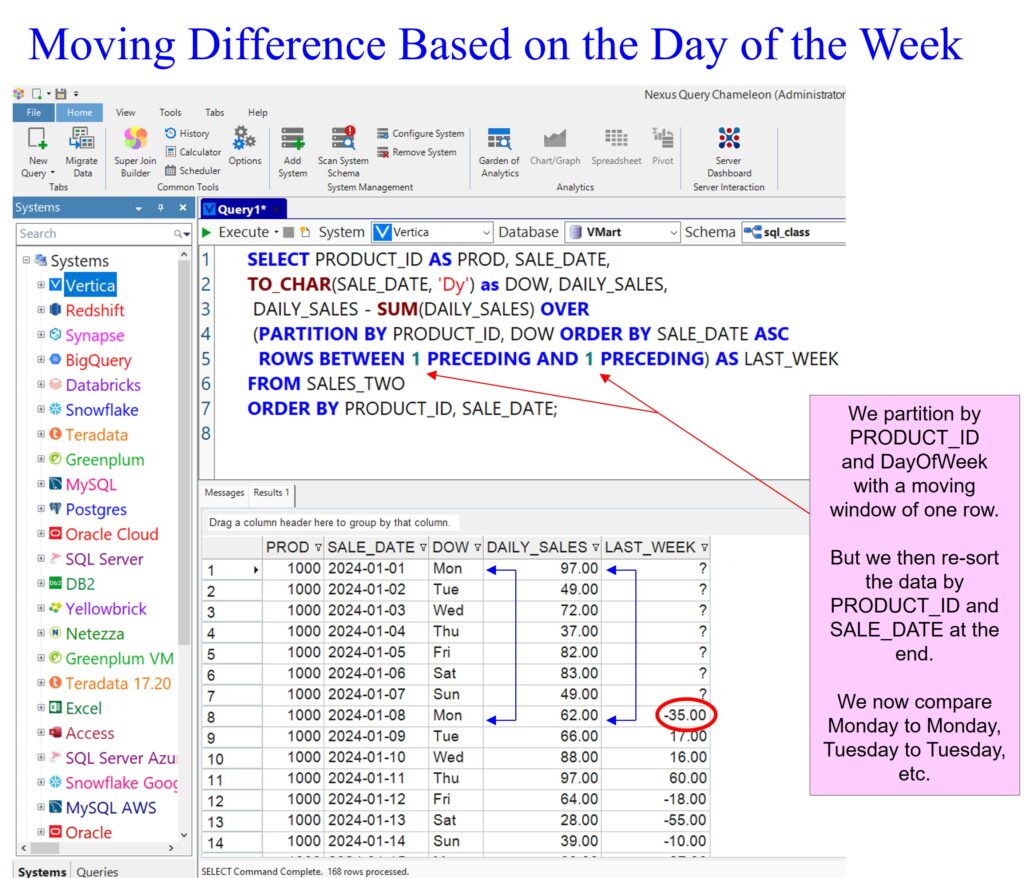Viewport: 1024px width, 878px height.
Task: Open the Options gear icon
Action: (244, 145)
